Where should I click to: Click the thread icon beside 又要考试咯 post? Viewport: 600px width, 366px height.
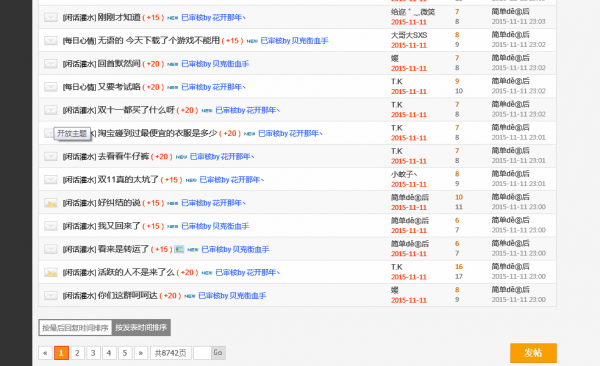pos(51,87)
